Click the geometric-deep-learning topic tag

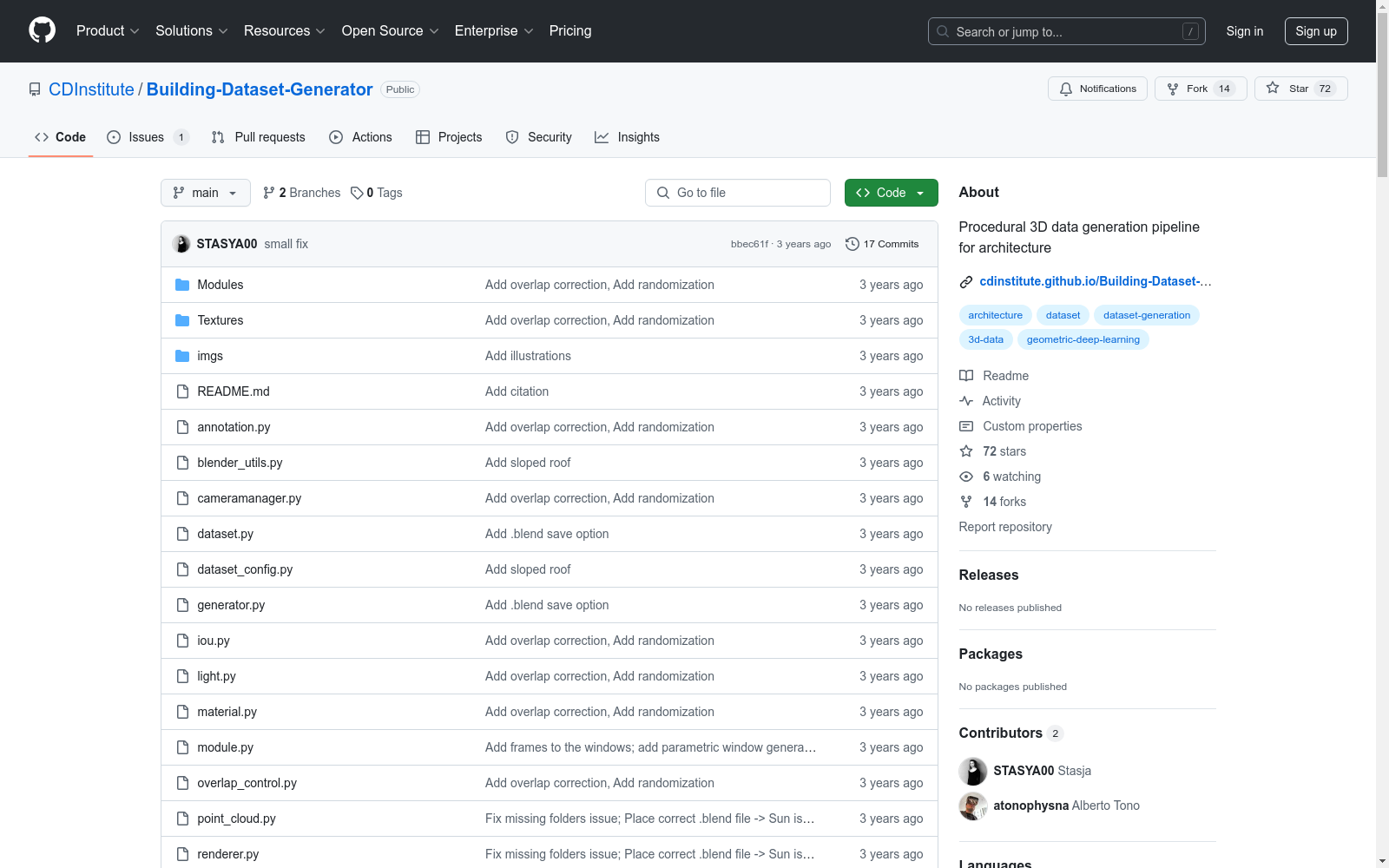[x=1083, y=339]
